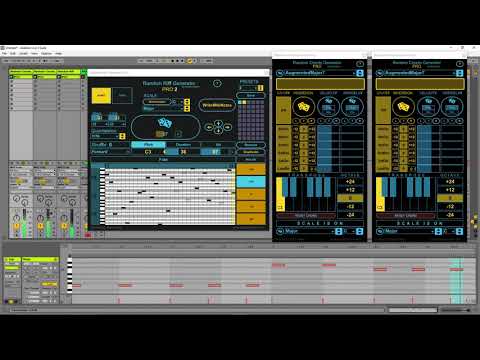Click the blue velocity bars in left Chords Generator

(324, 148)
